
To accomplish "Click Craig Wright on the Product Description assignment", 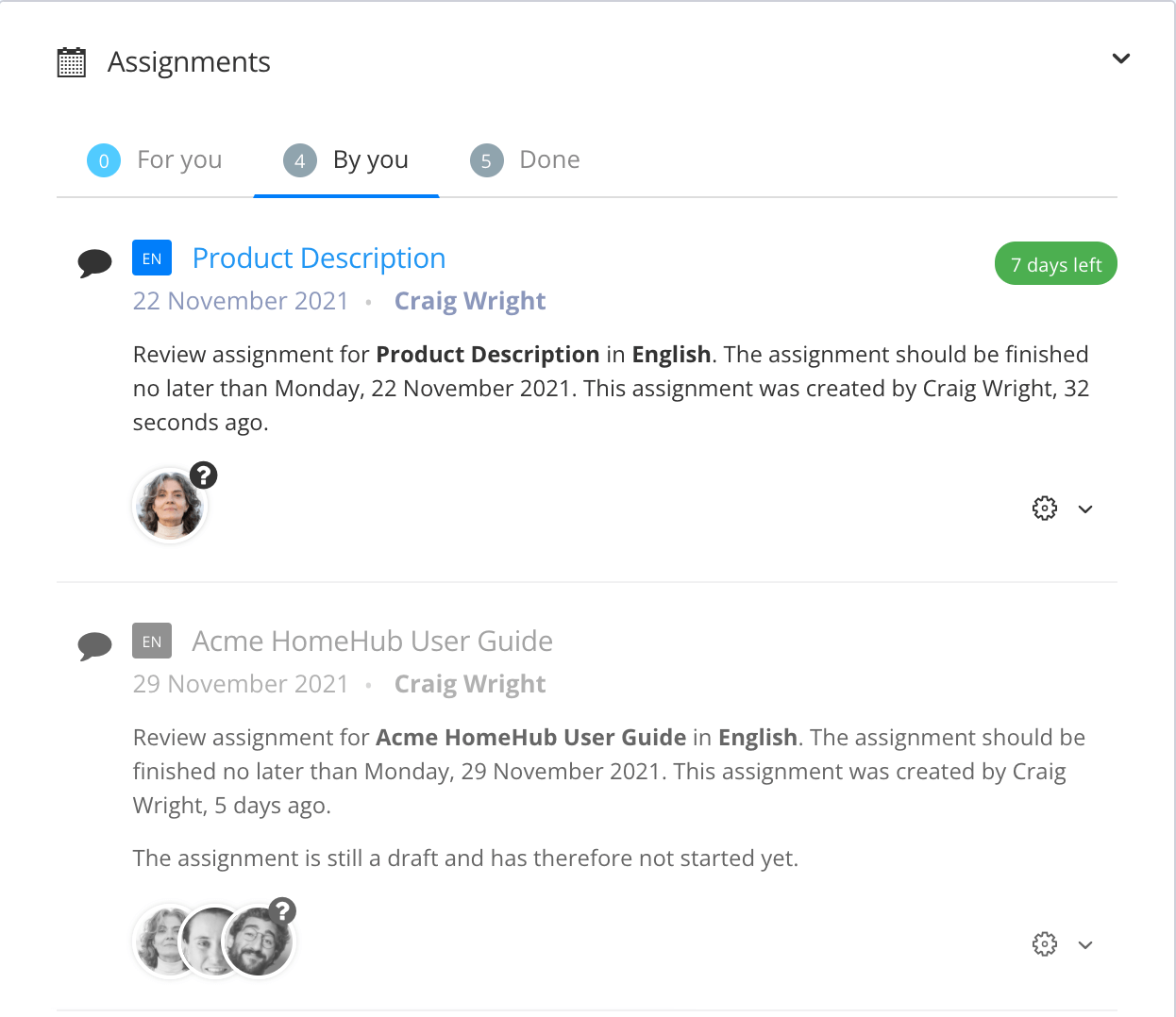I will [x=470, y=300].
